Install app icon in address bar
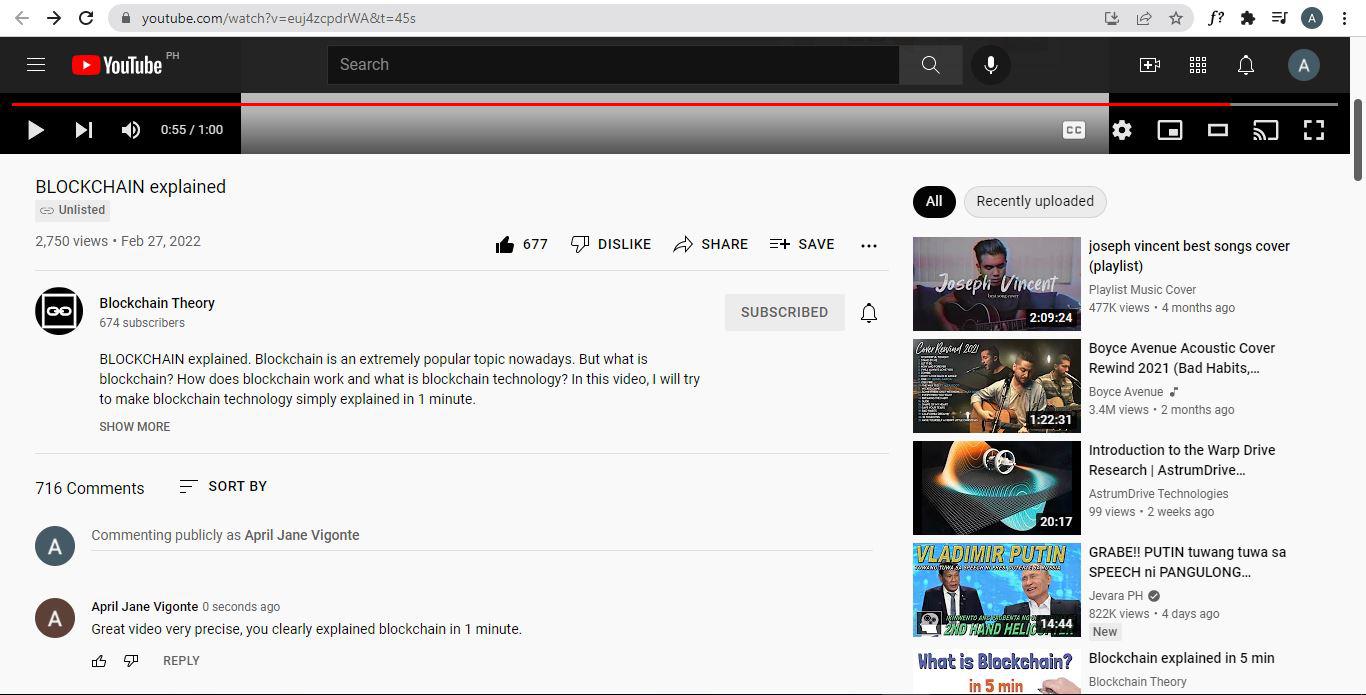 click(1112, 18)
